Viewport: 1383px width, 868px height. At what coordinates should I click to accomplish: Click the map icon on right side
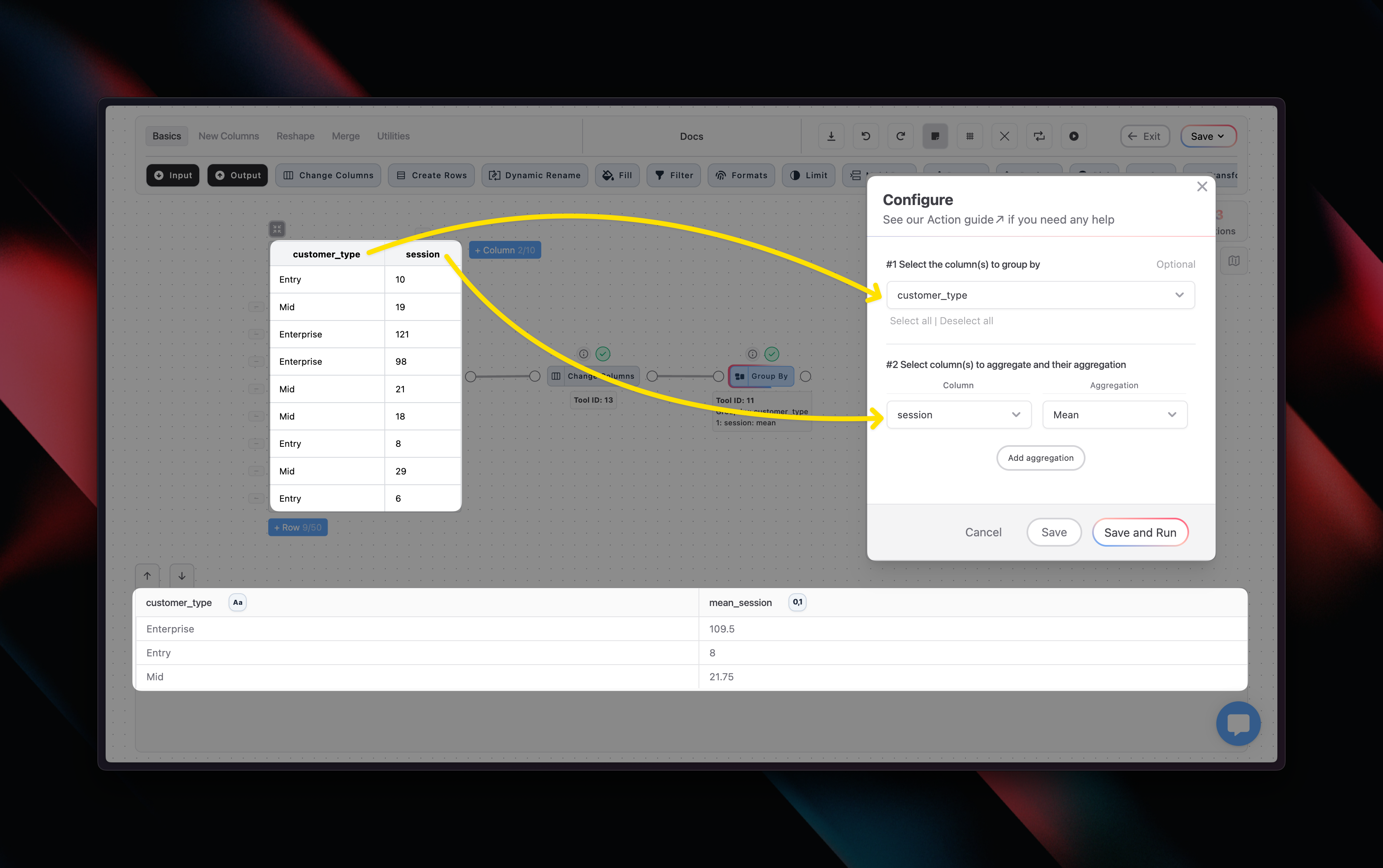pyautogui.click(x=1234, y=261)
